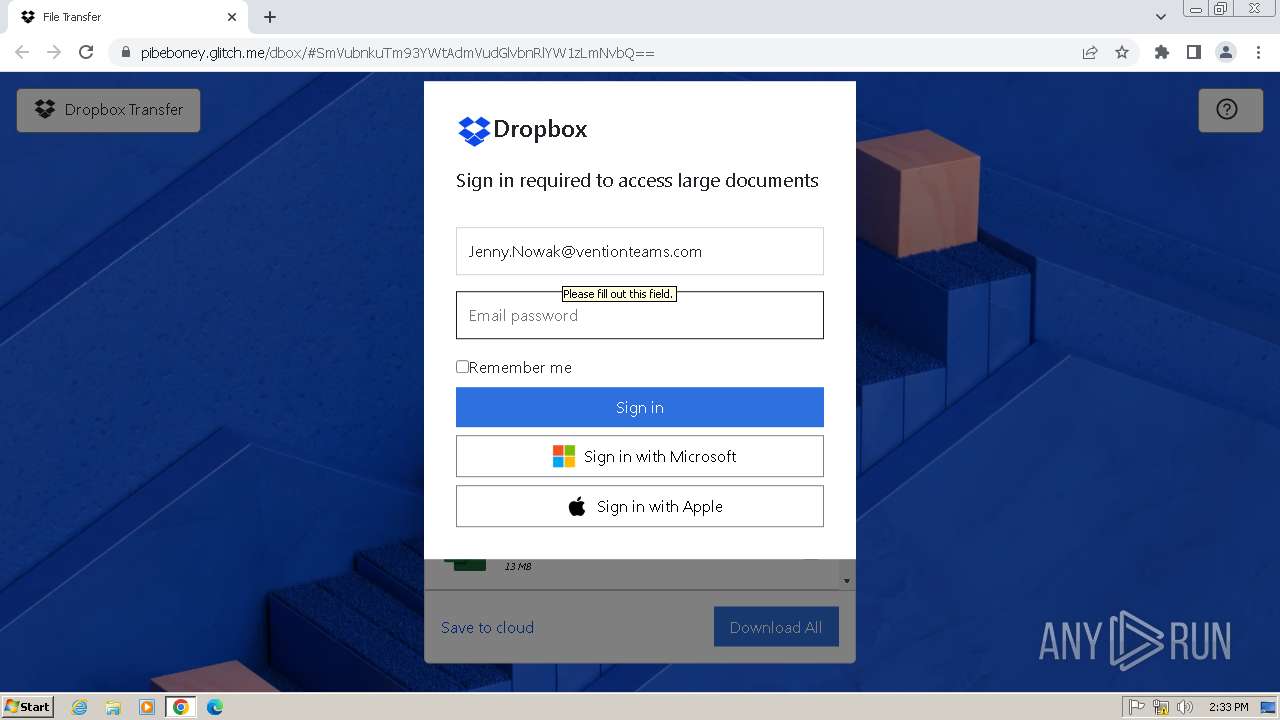Click the email field with Jenny.Nowak address
Screen dimensions: 1280x720
[640, 251]
